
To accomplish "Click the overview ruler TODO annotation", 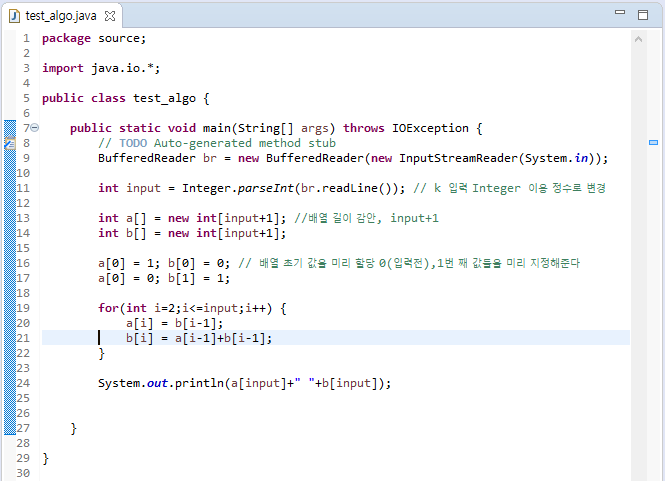I will point(653,143).
